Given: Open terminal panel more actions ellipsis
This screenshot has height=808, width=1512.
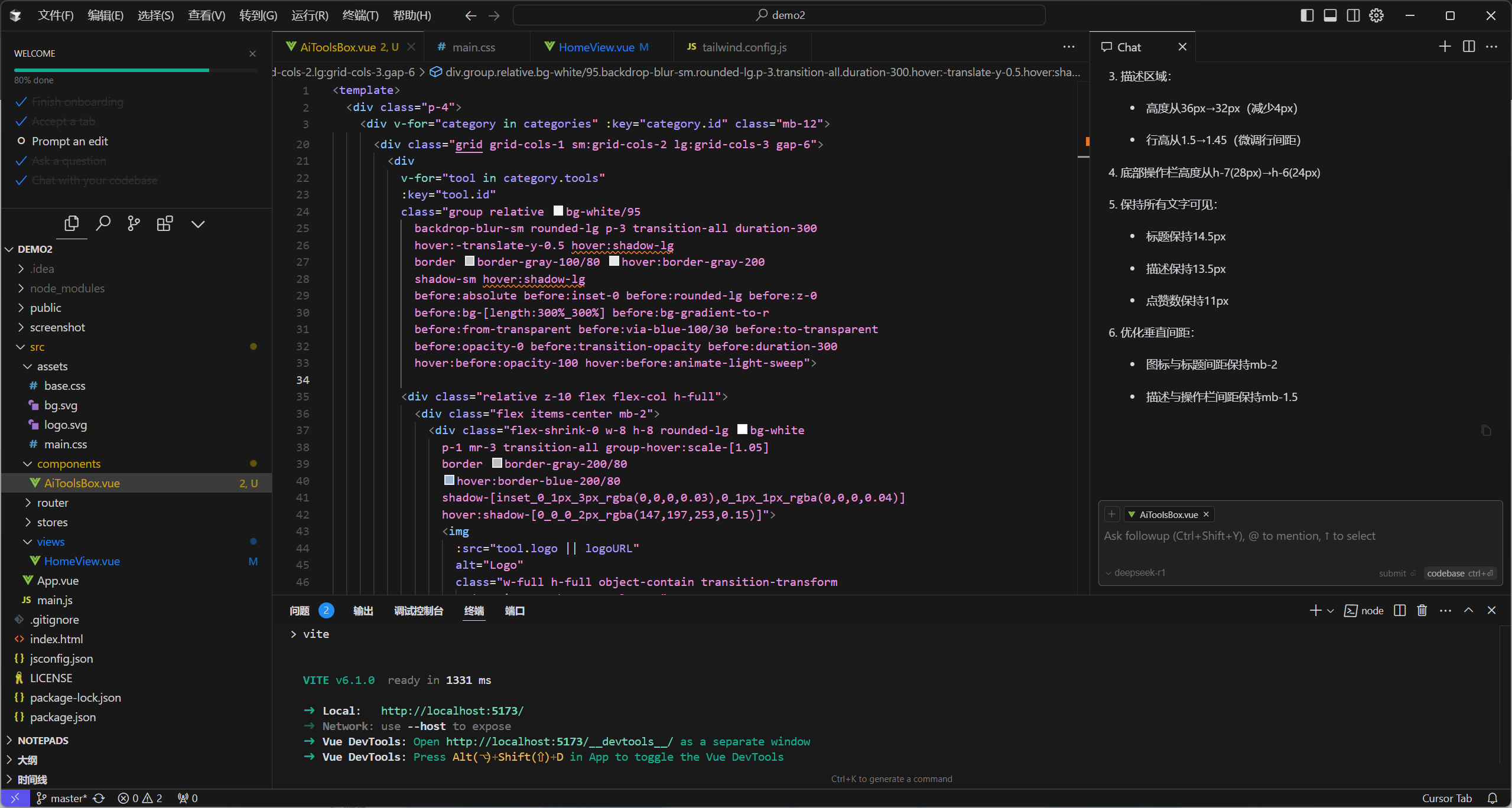Looking at the screenshot, I should click(1445, 610).
